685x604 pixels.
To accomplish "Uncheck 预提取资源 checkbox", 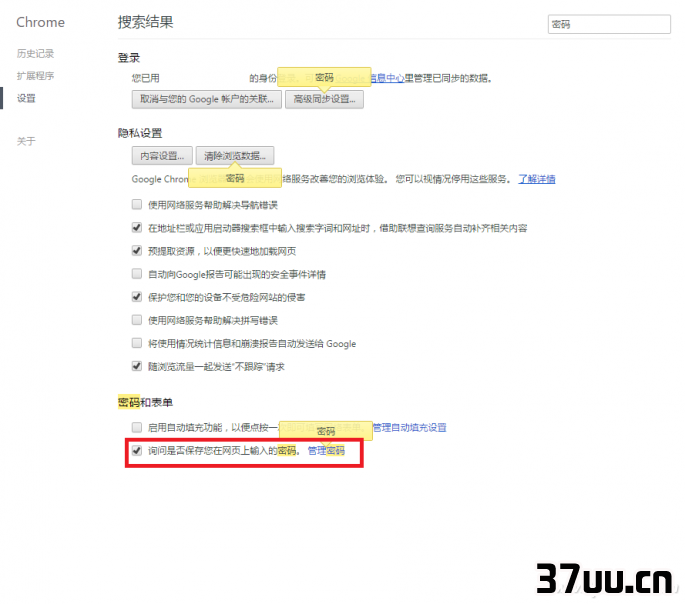I will pyautogui.click(x=137, y=251).
